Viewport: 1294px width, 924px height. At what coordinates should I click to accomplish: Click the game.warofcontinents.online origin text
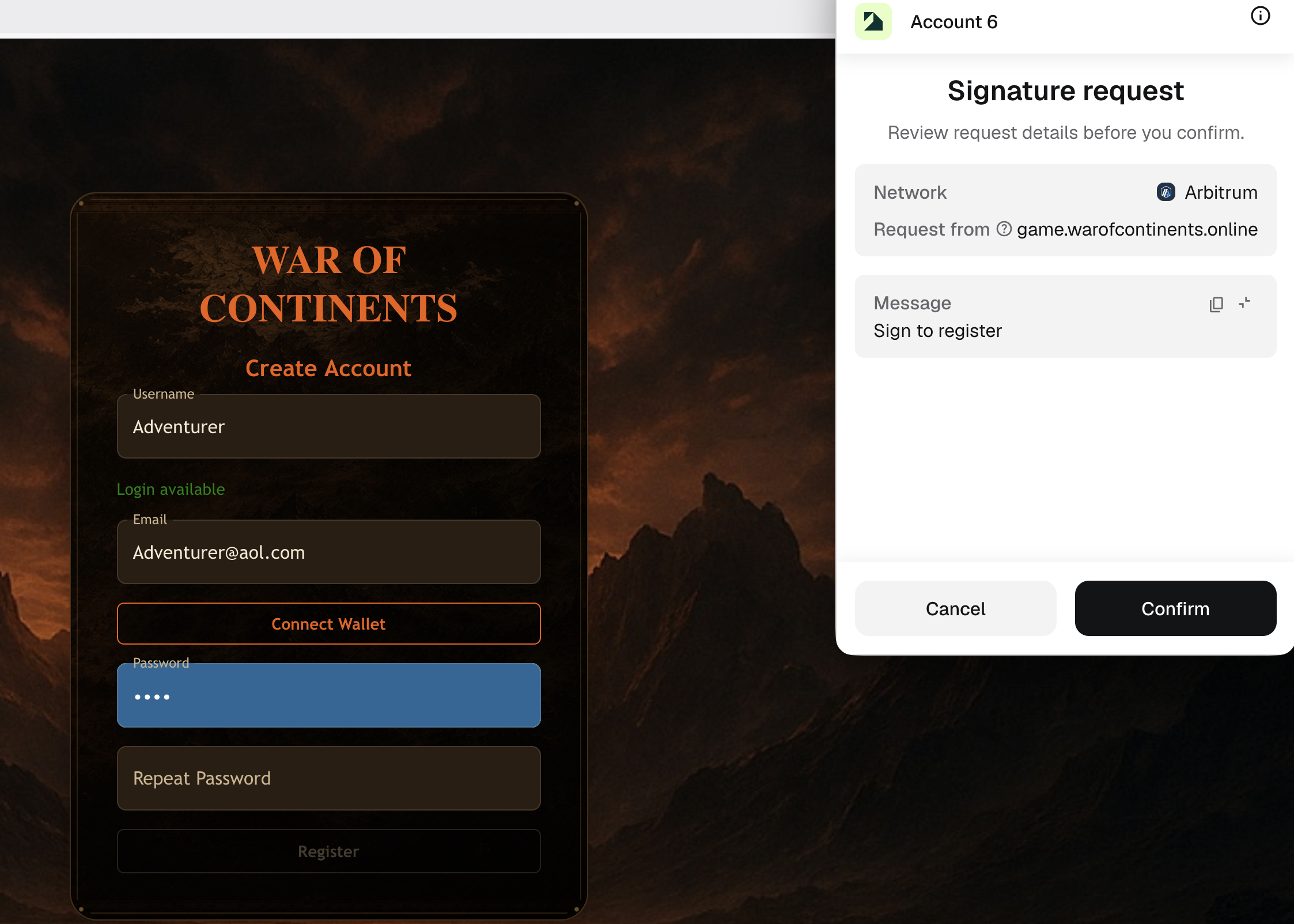click(1137, 229)
